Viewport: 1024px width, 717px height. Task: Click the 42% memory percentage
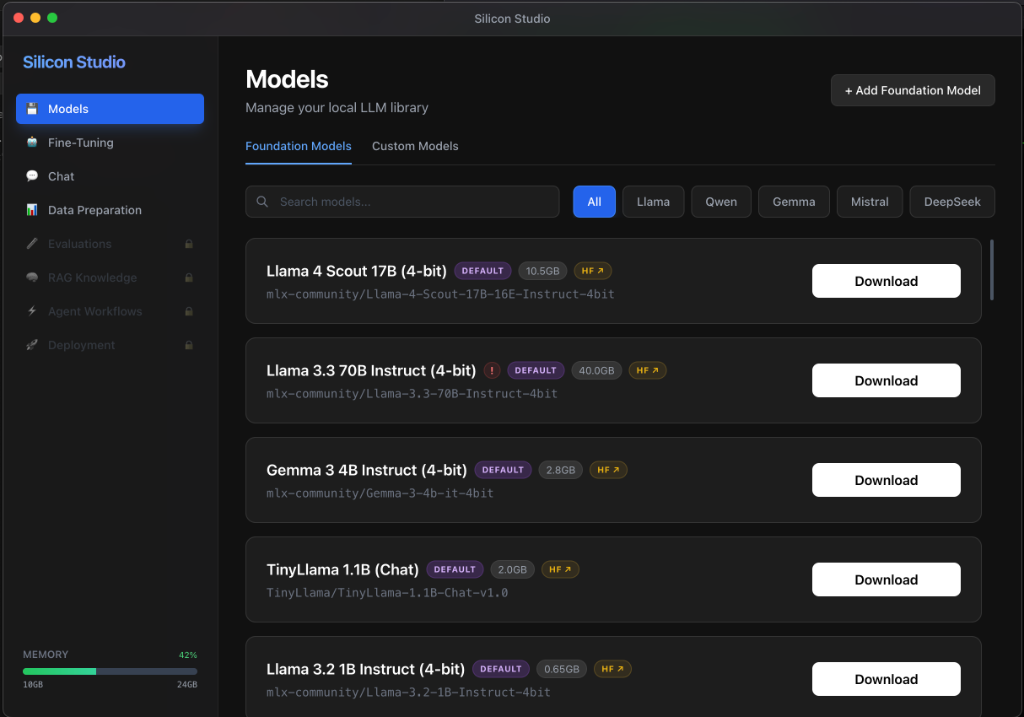188,655
